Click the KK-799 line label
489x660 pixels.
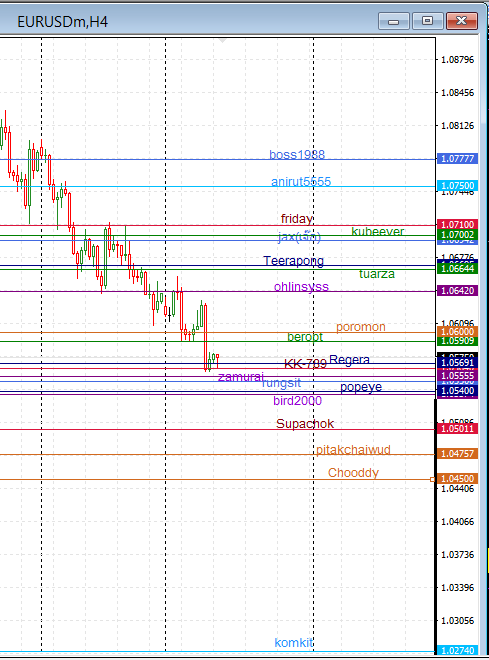(x=306, y=364)
